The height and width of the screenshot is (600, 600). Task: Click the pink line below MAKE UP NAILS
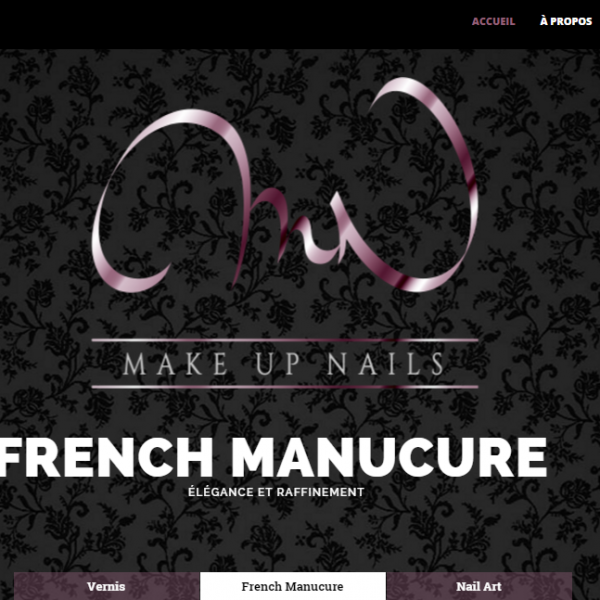pos(285,387)
